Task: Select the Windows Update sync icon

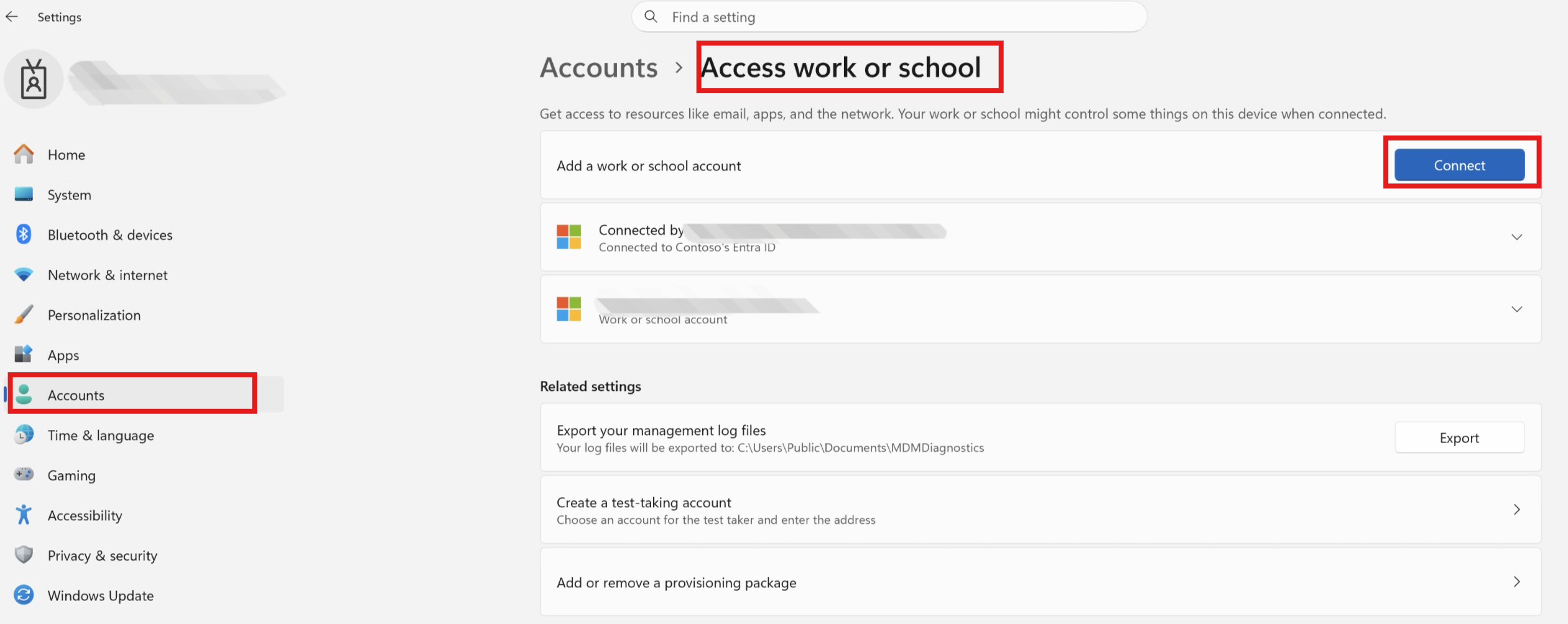Action: [x=24, y=595]
